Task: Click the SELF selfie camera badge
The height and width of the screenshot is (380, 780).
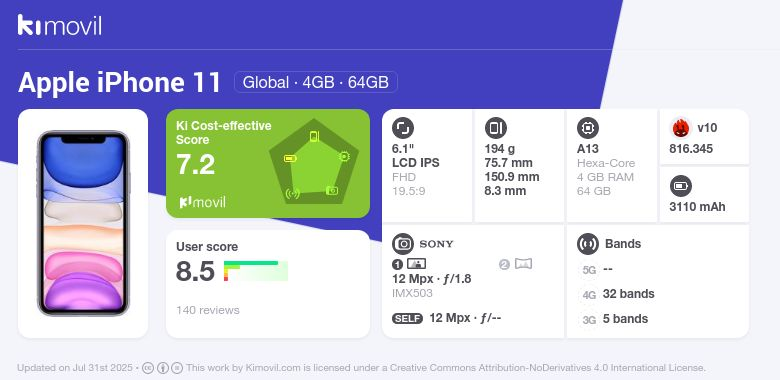Action: pyautogui.click(x=407, y=318)
